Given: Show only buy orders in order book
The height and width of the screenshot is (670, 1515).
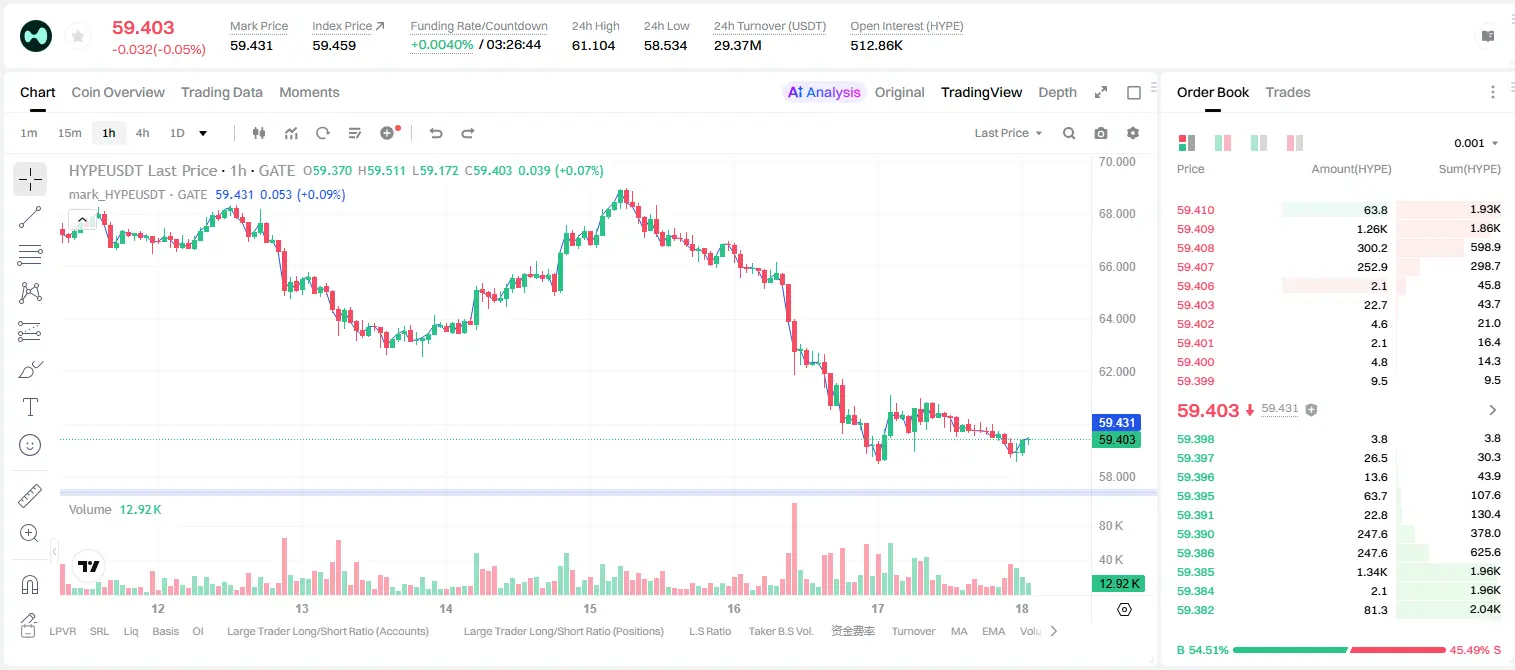Looking at the screenshot, I should 1259,143.
